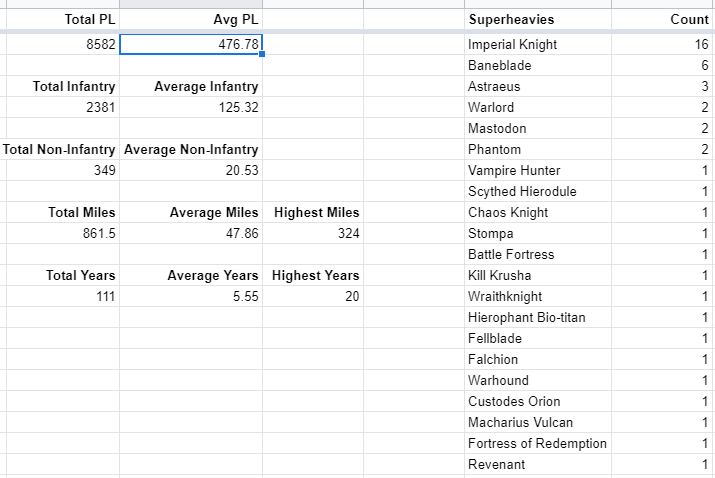
Task: Click the Imperial Knight count of 16
Action: (662, 44)
